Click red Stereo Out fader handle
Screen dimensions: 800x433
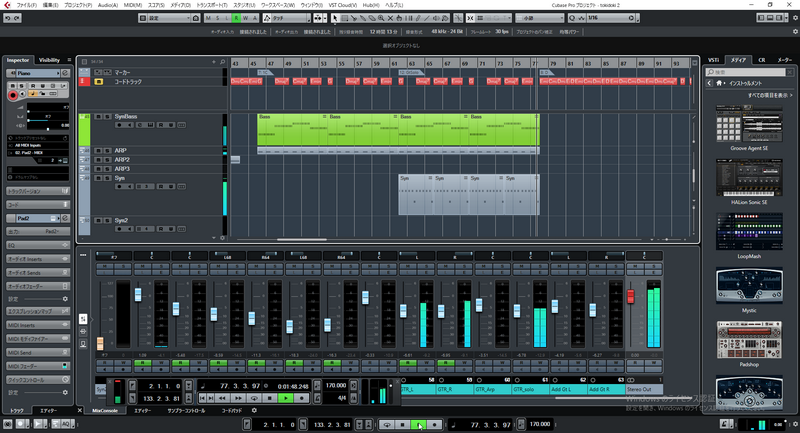pos(631,296)
